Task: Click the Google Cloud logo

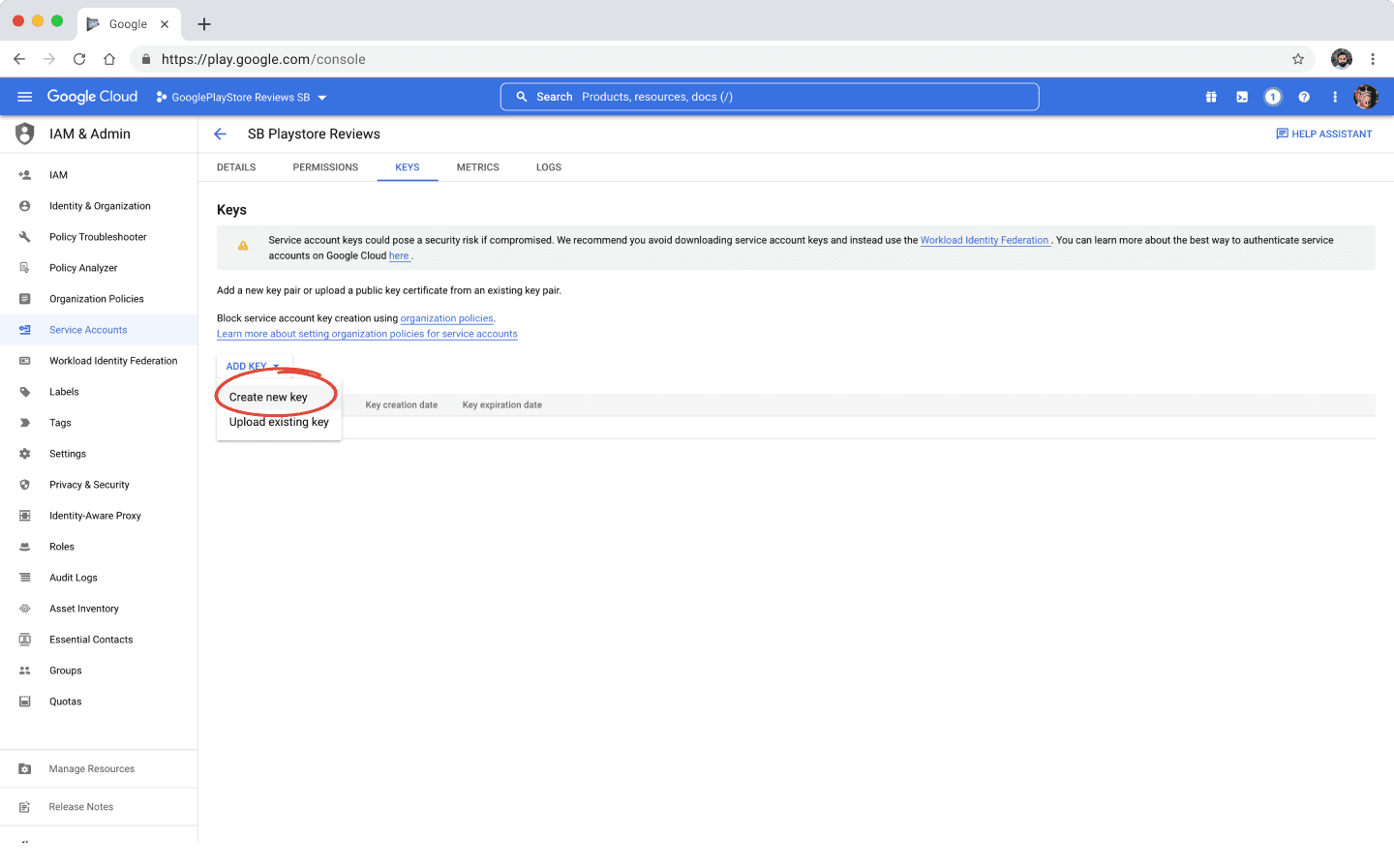Action: pos(92,97)
